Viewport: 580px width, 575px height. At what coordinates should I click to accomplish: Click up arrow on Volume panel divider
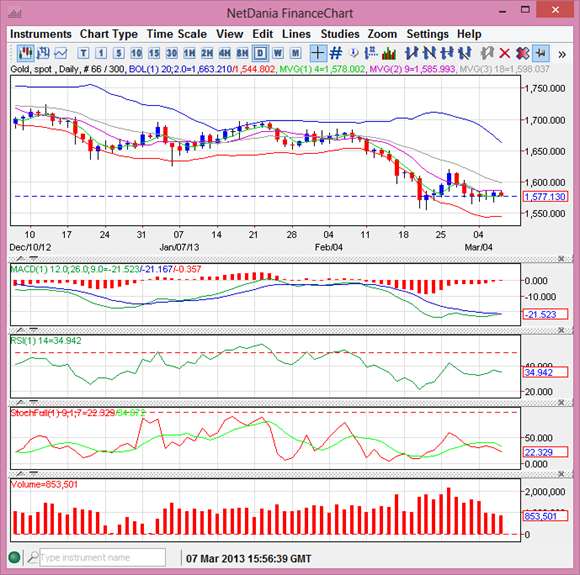tap(21, 474)
